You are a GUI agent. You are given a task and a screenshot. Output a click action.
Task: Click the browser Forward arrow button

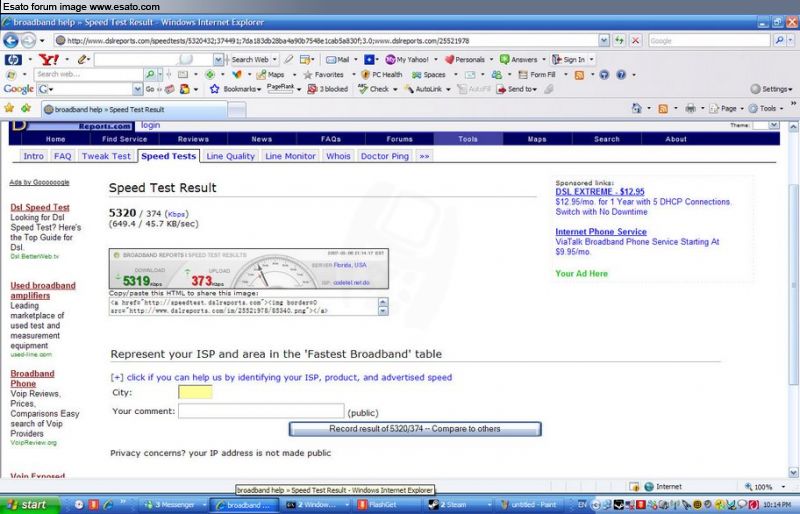(29, 40)
